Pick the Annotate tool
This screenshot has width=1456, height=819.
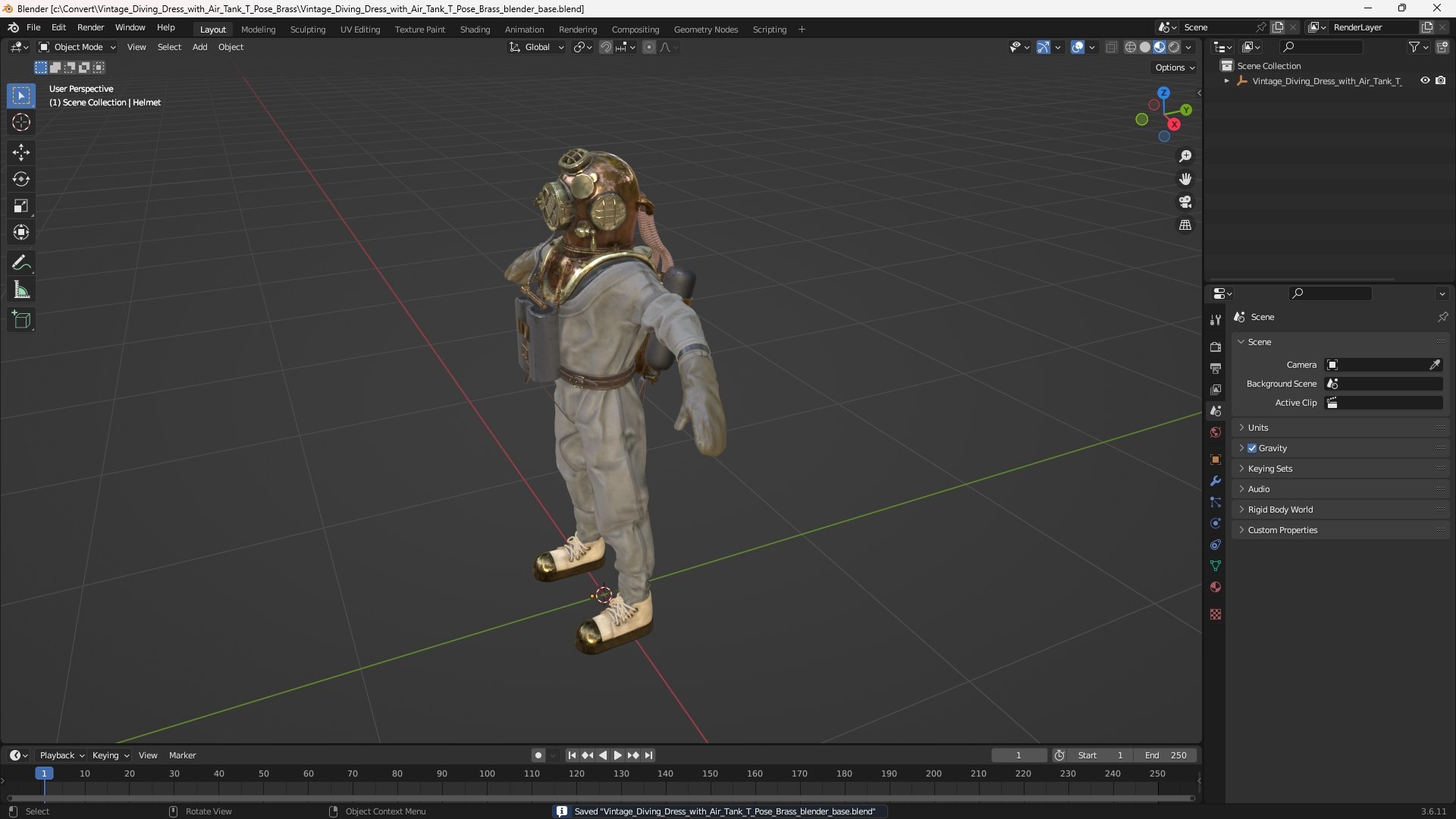click(21, 263)
